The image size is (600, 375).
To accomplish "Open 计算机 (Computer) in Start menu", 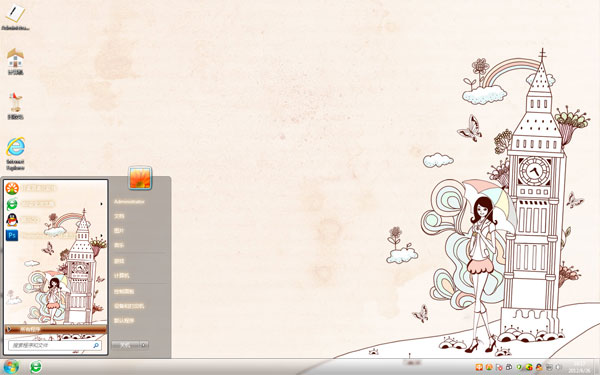I will click(122, 276).
